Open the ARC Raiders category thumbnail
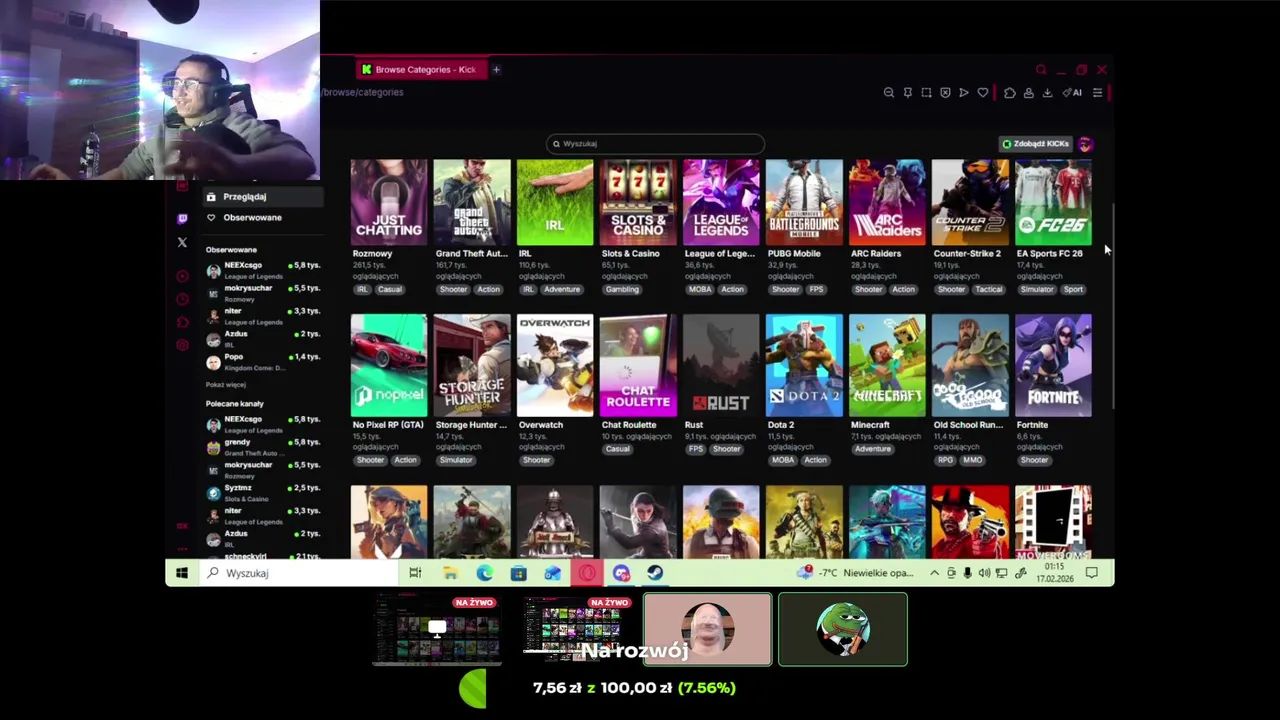This screenshot has width=1280, height=720. 887,202
